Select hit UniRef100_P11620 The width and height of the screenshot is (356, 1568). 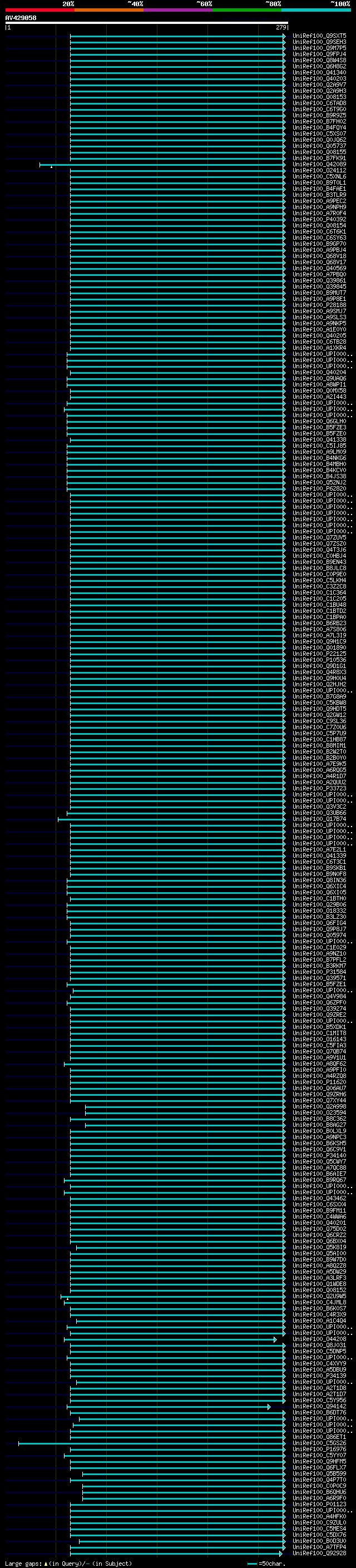pyautogui.click(x=319, y=1082)
